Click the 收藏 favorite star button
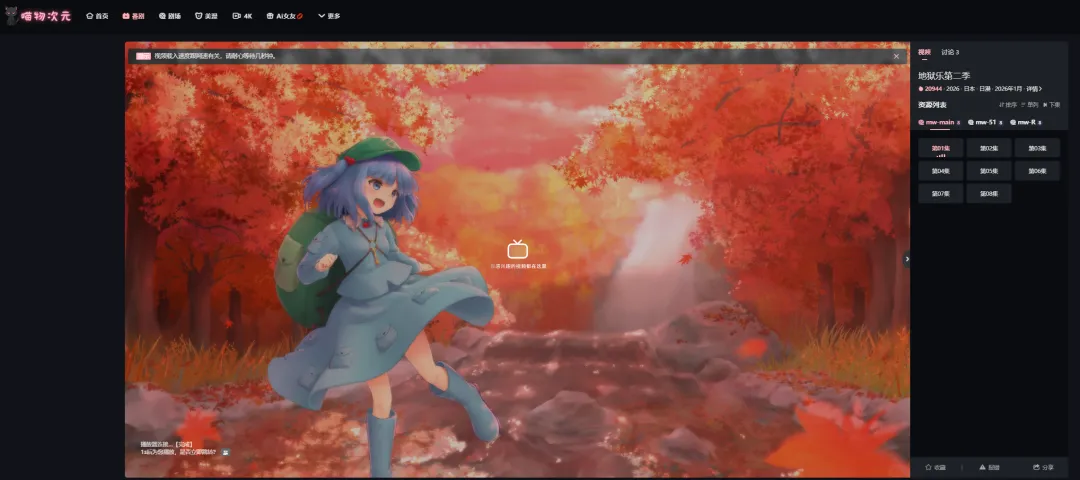 pyautogui.click(x=935, y=467)
